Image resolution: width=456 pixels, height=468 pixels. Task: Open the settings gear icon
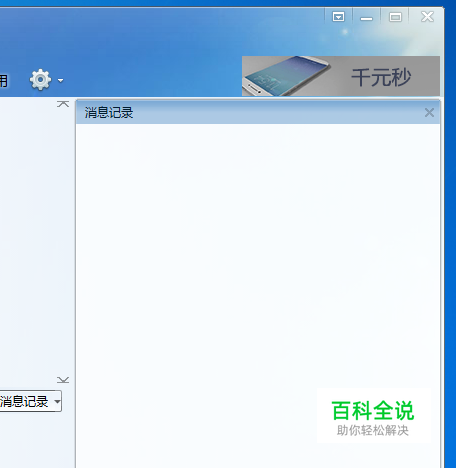(x=41, y=80)
